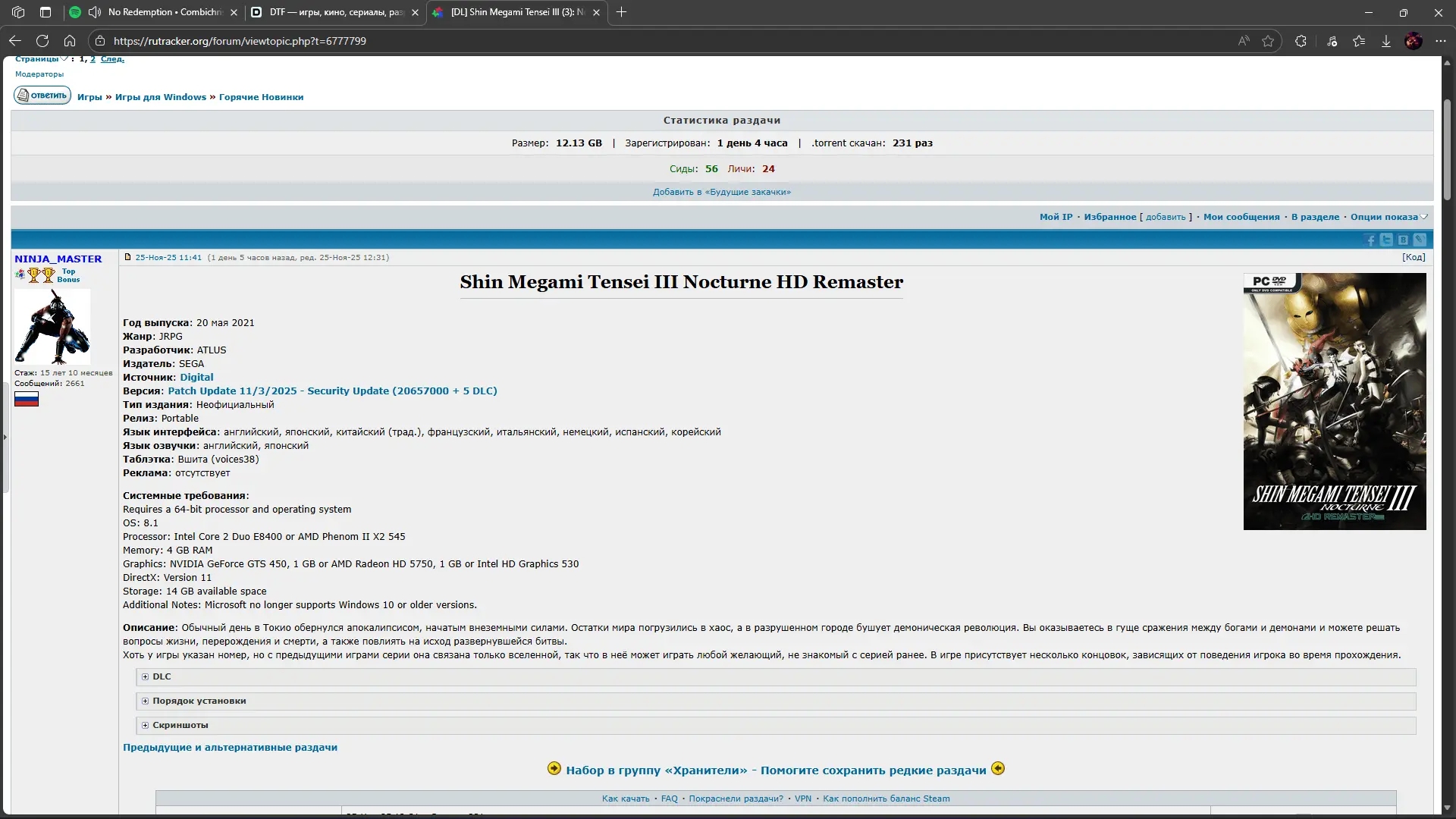
Task: Click the Twitter share icon
Action: point(1386,240)
